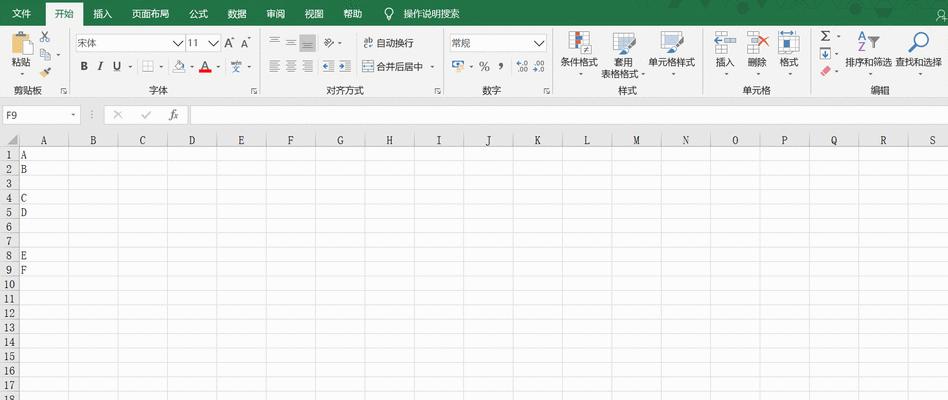The image size is (948, 400).
Task: Toggle Underline formatting
Action: click(116, 66)
